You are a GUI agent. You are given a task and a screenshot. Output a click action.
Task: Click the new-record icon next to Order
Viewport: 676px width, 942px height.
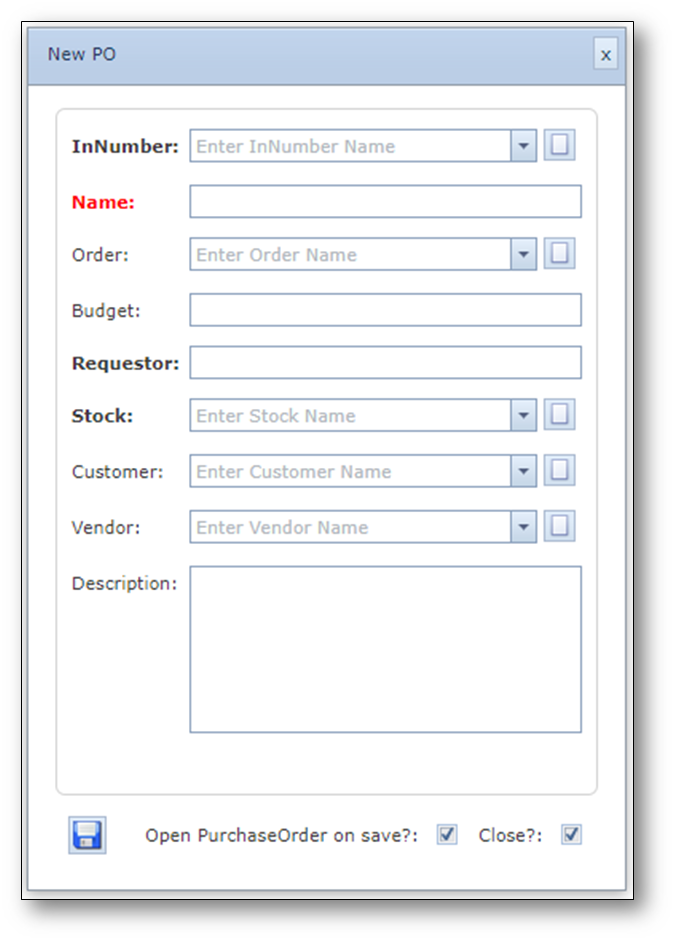[559, 253]
